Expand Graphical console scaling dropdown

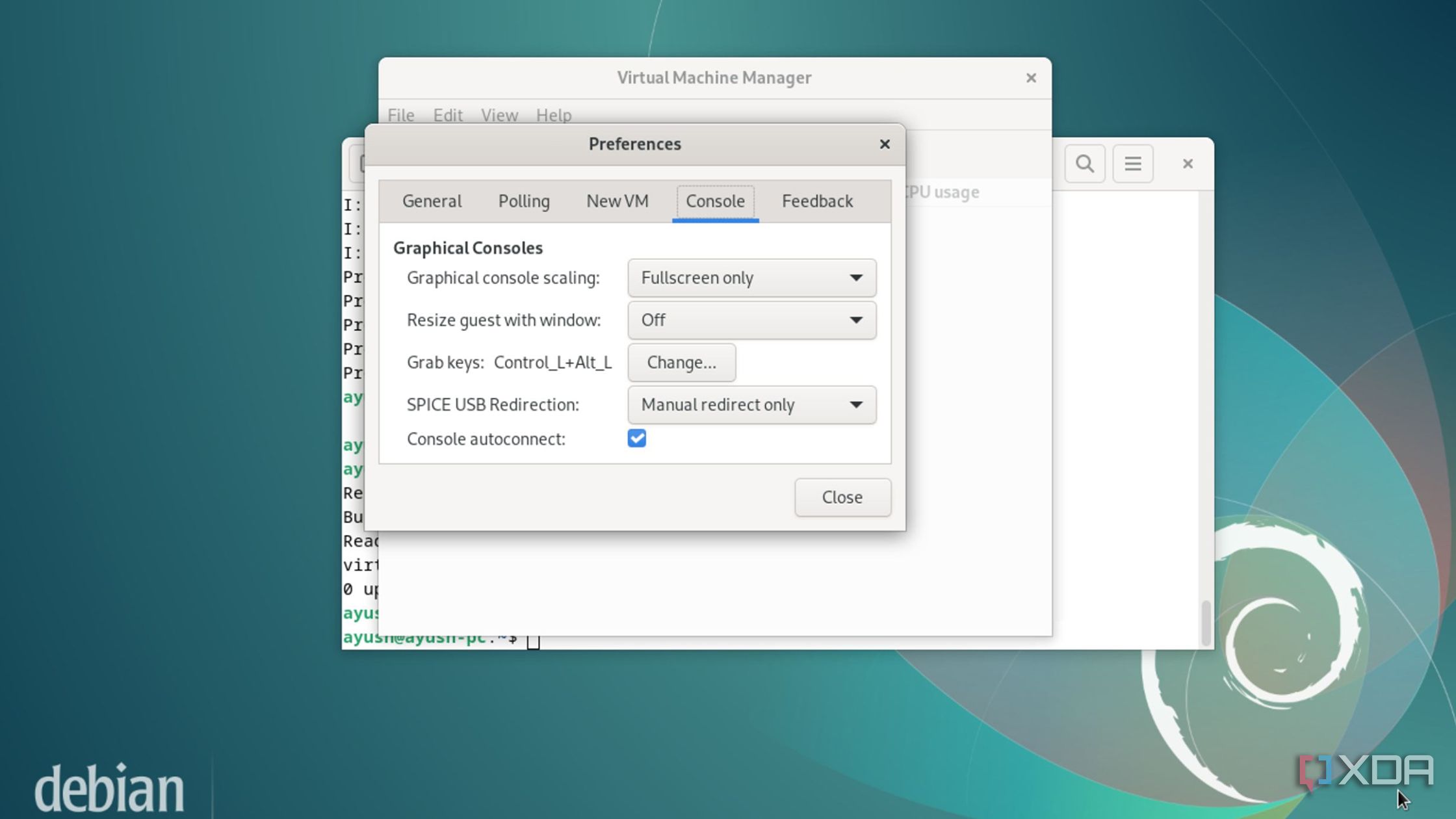751,278
